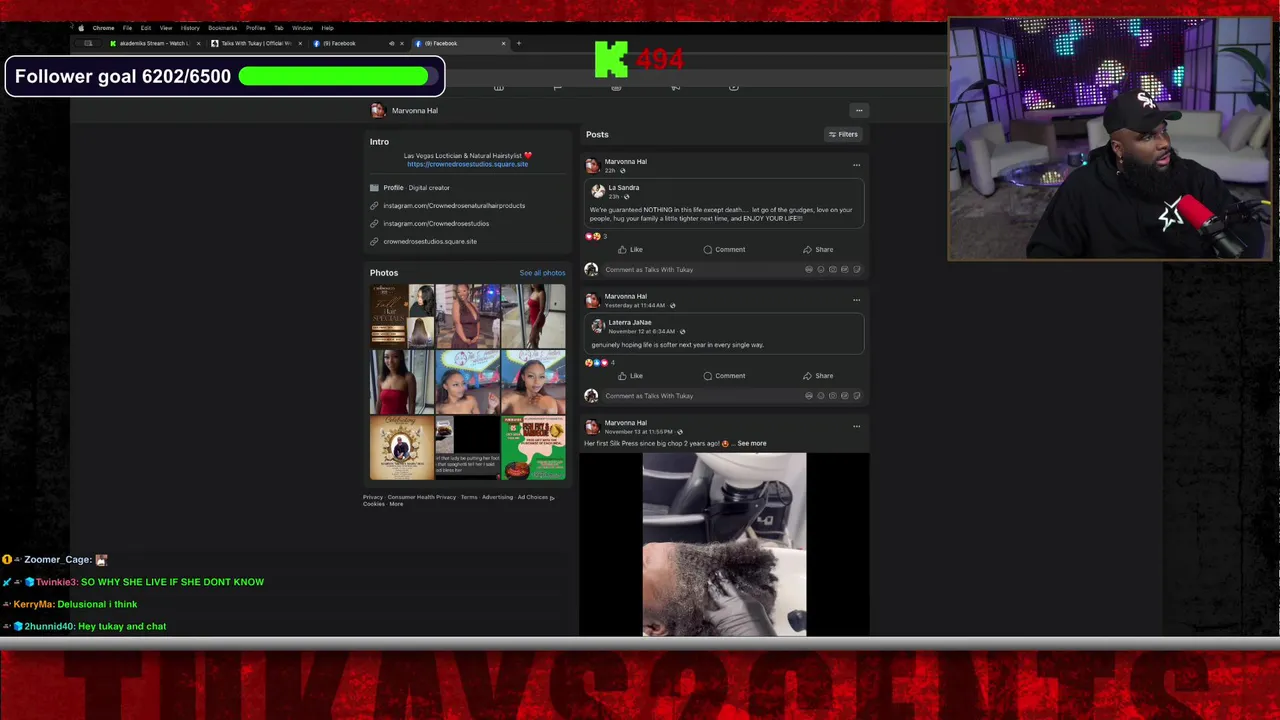Image resolution: width=1280 pixels, height=720 pixels.
Task: Open crownedrosestudios.square.site intro bio link
Action: pyautogui.click(x=467, y=164)
